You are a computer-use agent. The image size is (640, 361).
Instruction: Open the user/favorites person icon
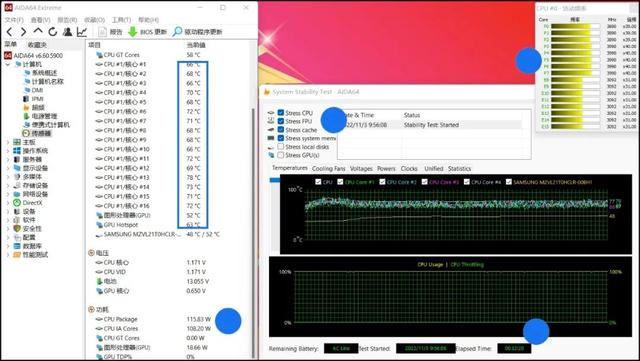coord(67,31)
